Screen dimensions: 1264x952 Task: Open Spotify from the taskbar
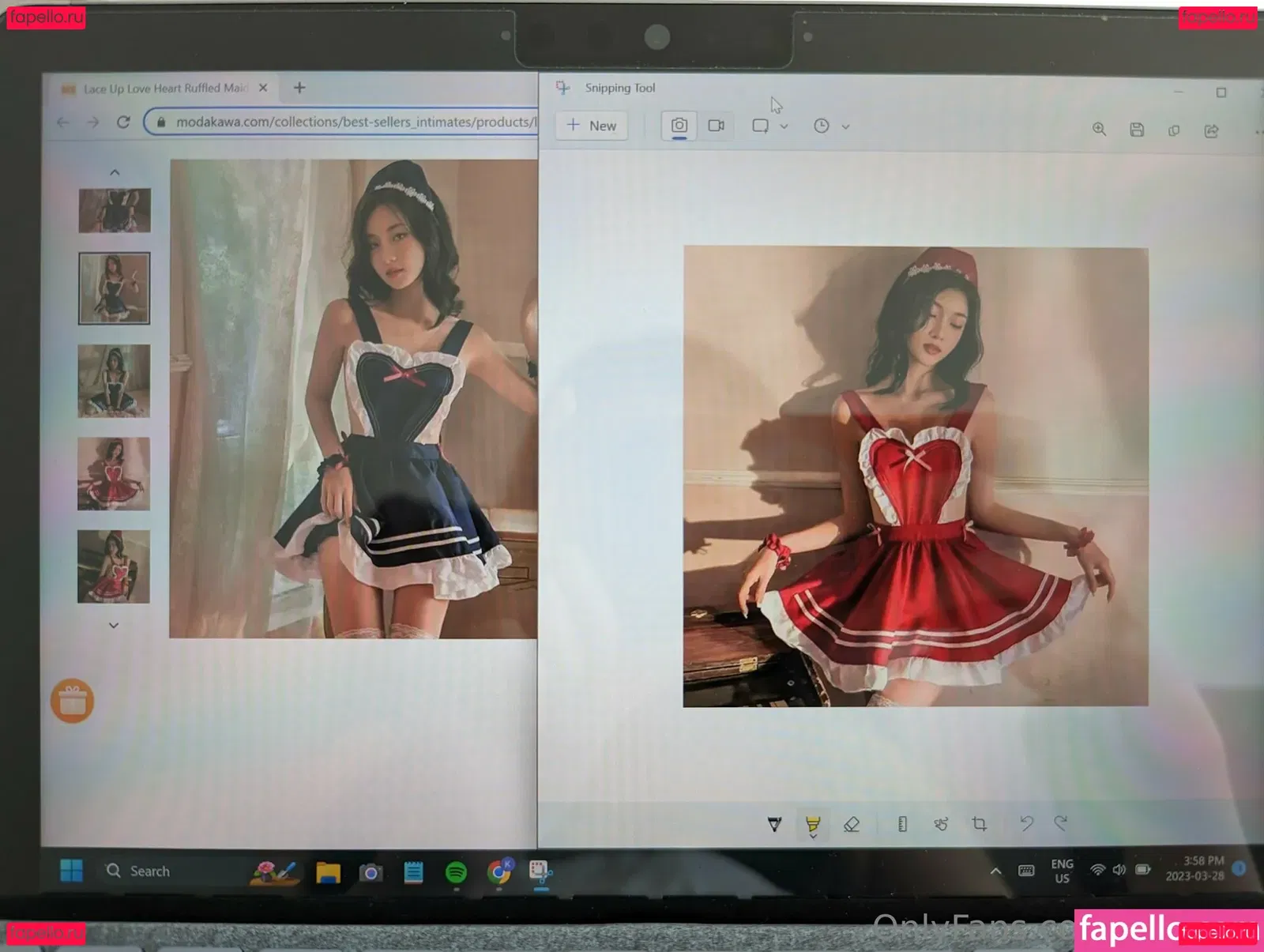(456, 871)
